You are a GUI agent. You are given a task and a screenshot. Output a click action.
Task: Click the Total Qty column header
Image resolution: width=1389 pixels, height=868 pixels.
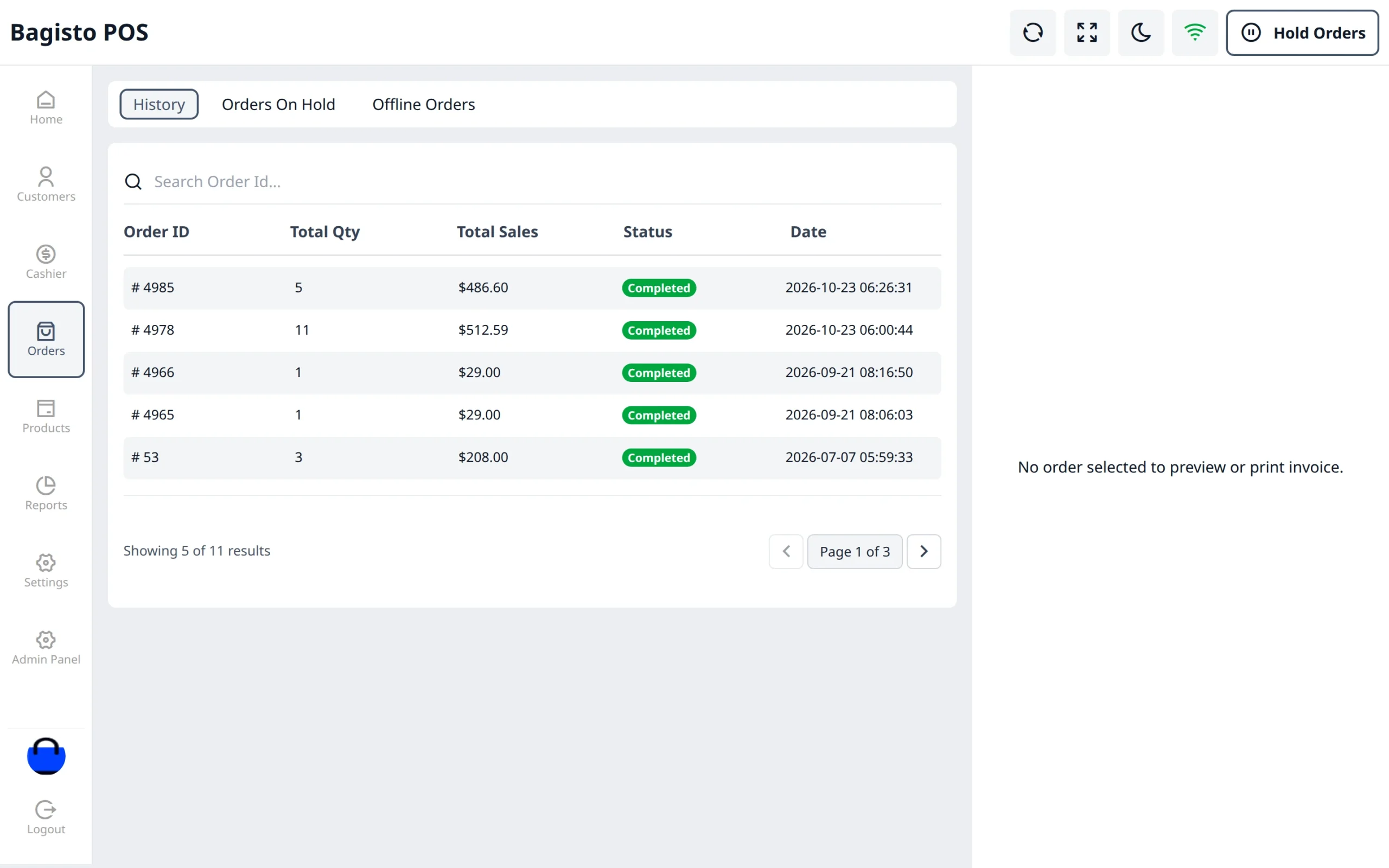[325, 233]
